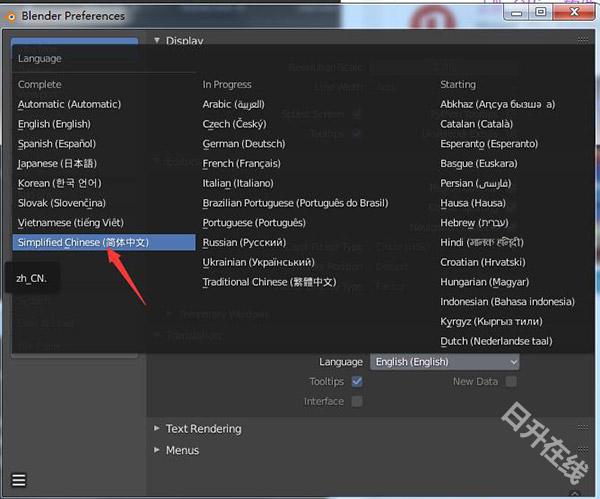This screenshot has width=600, height=499.
Task: Select Hausa (Hausa)
Action: pos(473,203)
